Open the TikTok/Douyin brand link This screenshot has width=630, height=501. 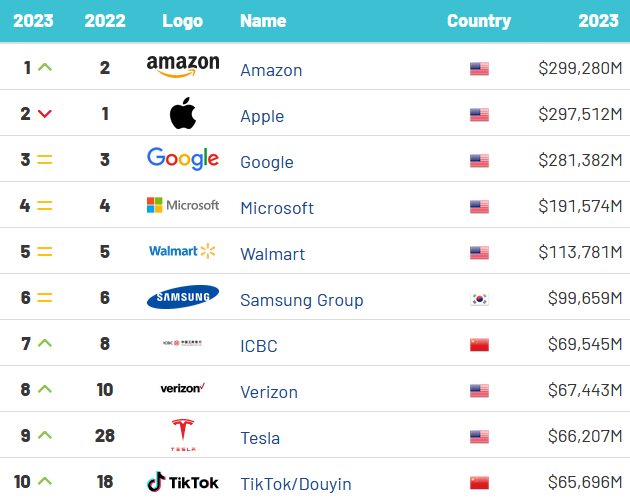[296, 484]
